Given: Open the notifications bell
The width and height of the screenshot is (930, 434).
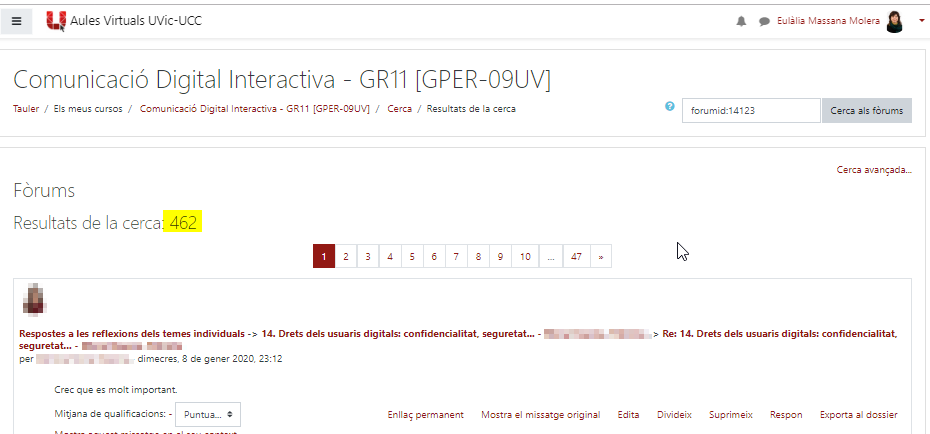Looking at the screenshot, I should click(741, 21).
